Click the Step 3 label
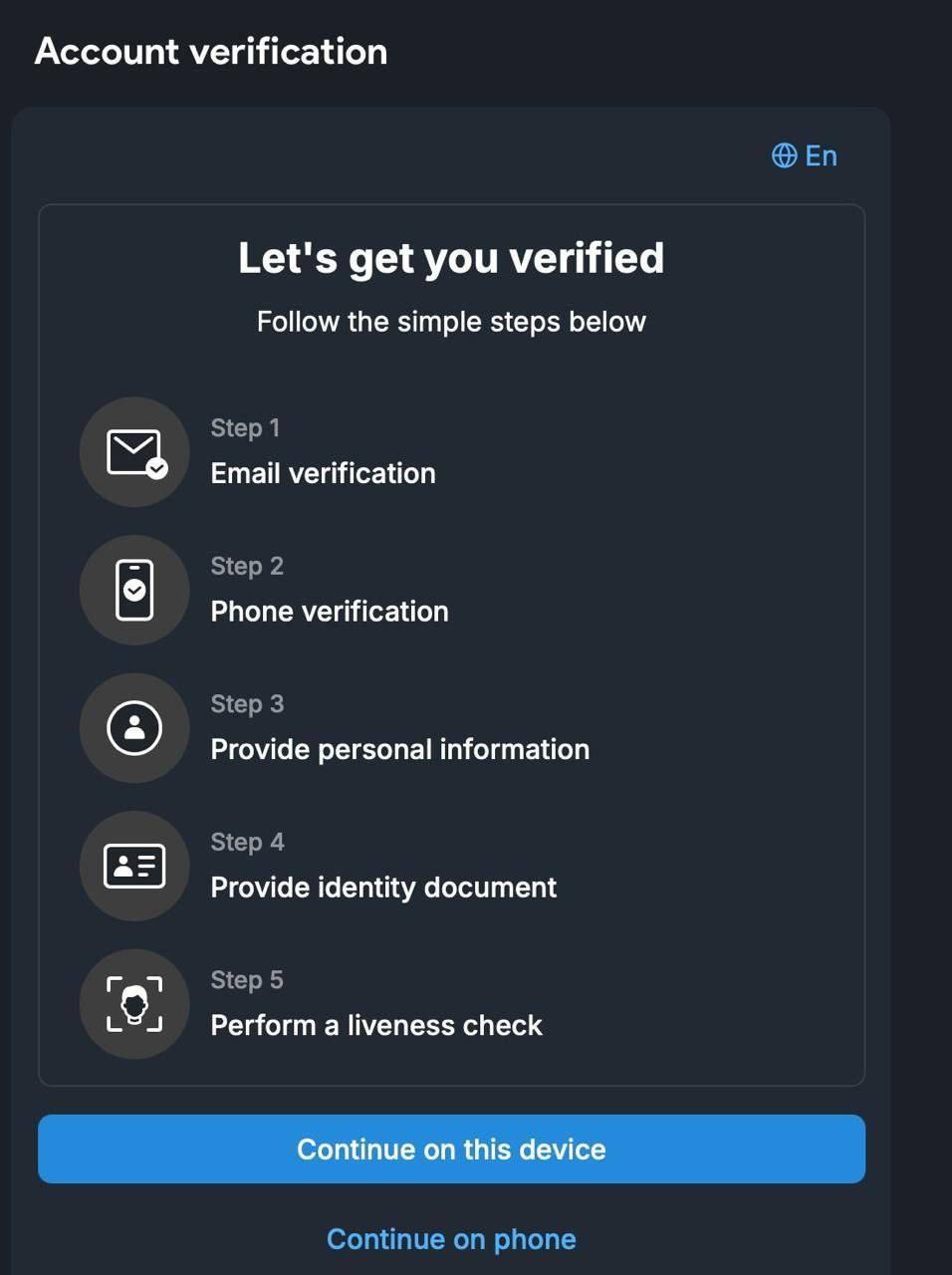 [247, 704]
